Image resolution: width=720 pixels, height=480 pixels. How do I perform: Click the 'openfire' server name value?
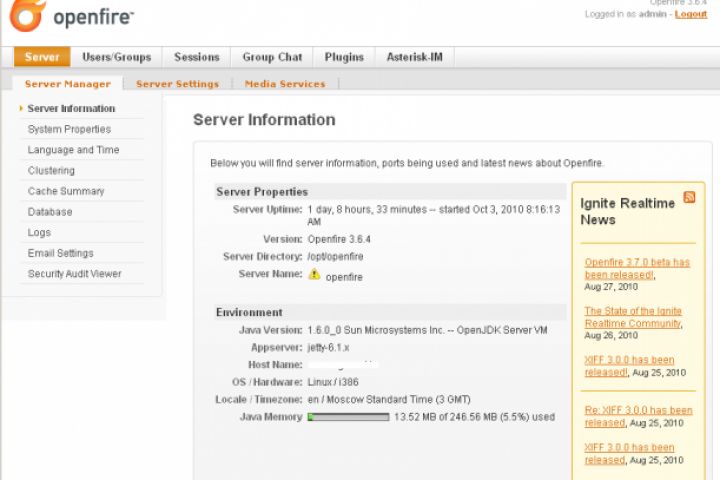[344, 277]
